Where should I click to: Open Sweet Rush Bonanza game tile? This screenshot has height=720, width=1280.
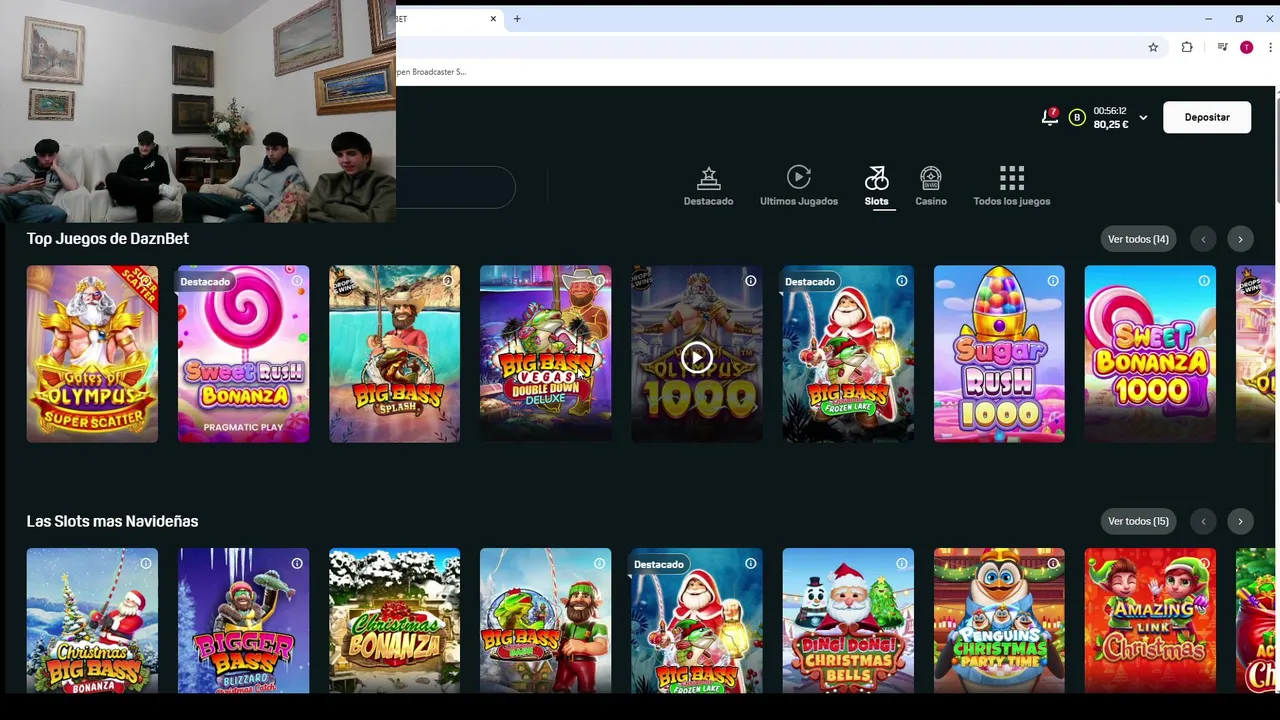(243, 354)
